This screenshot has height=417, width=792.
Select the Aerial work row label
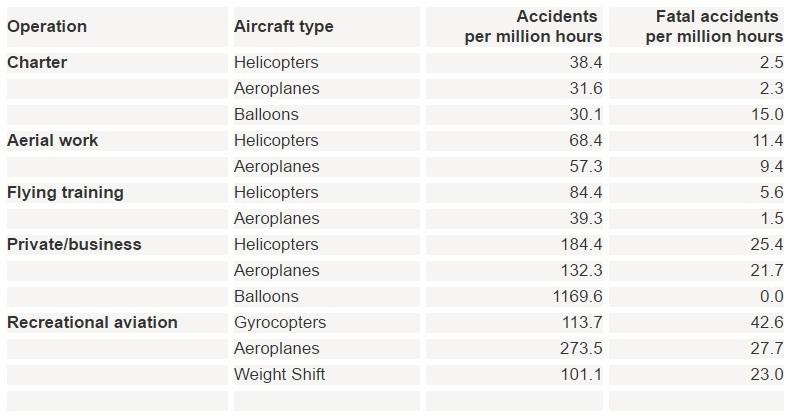pyautogui.click(x=53, y=140)
